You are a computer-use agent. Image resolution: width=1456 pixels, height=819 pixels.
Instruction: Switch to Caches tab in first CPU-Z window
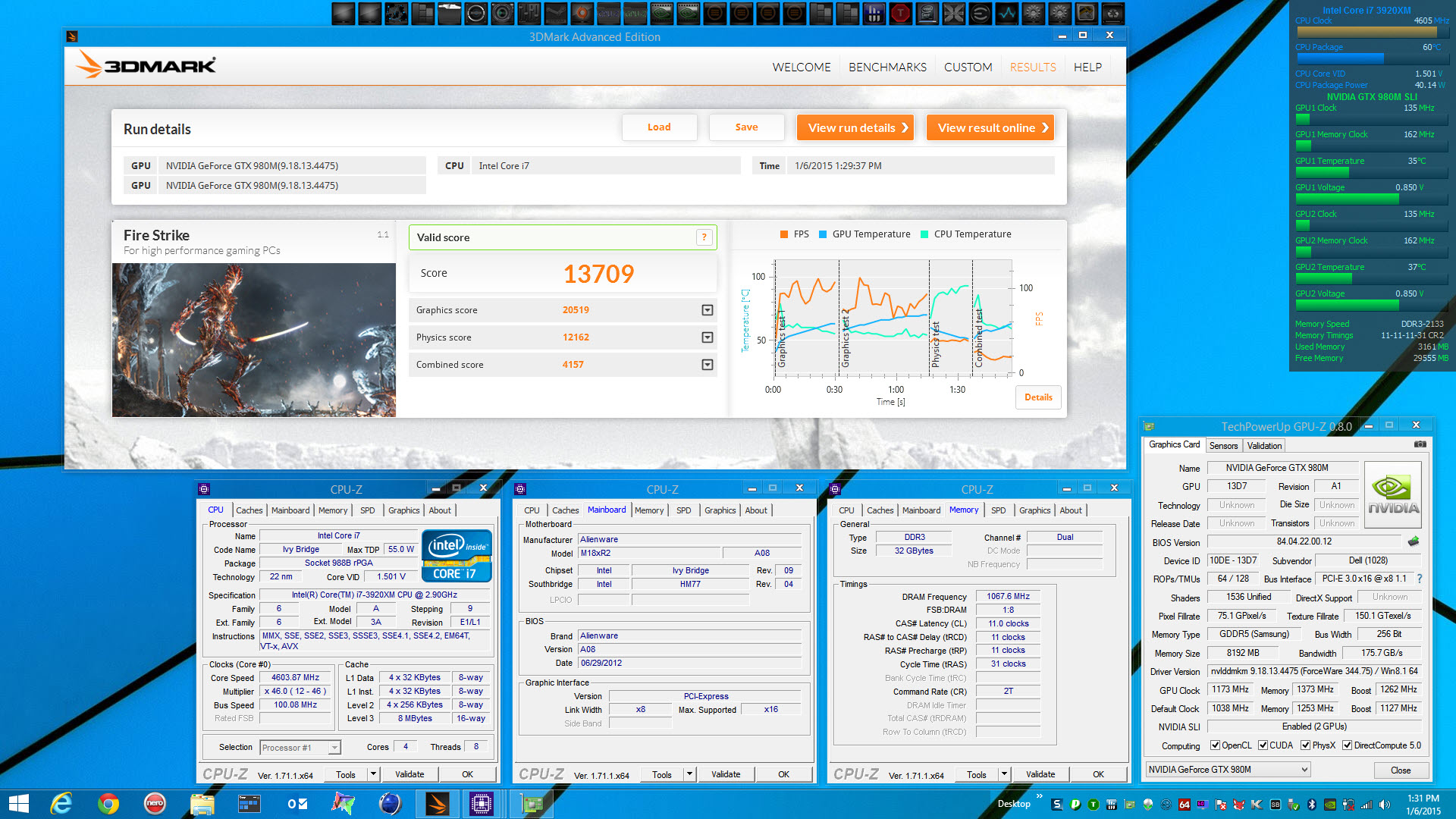[x=249, y=510]
